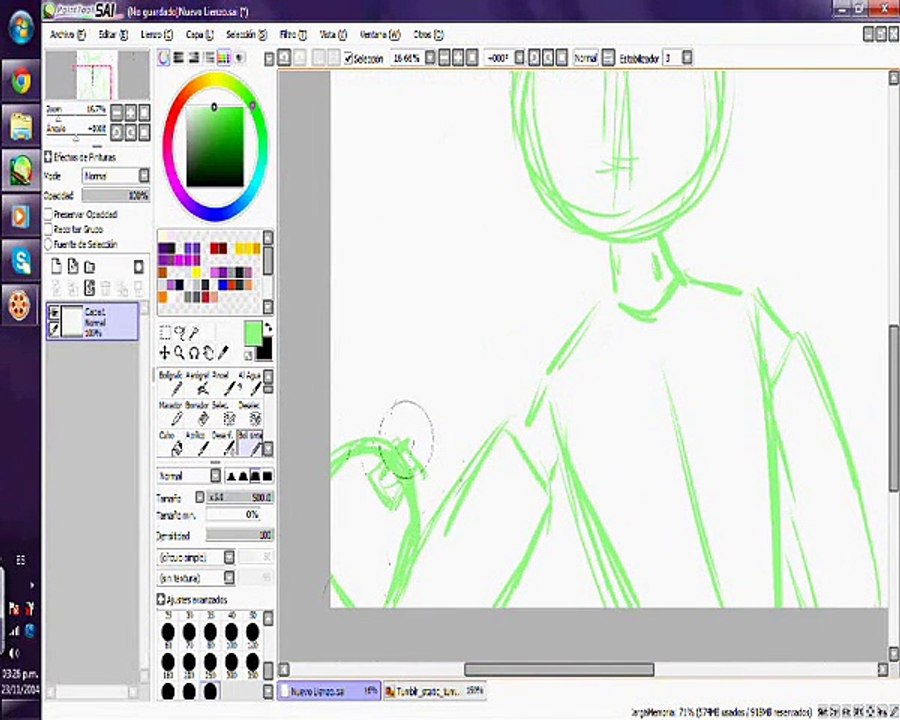Open the zoom percentage dropdown in toolbar
The height and width of the screenshot is (720, 900).
(x=429, y=58)
